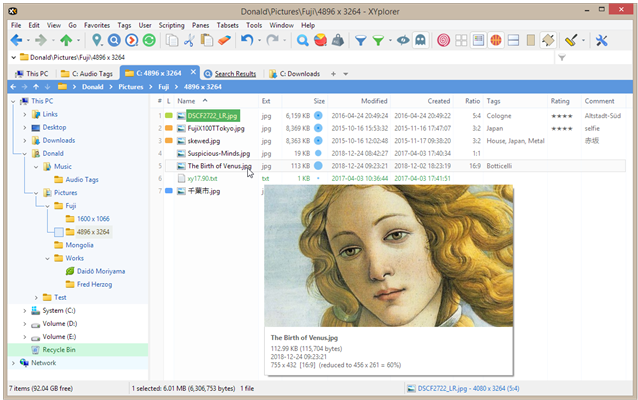Switch to thumbnails grid view icon
The width and height of the screenshot is (638, 400).
pos(461,40)
